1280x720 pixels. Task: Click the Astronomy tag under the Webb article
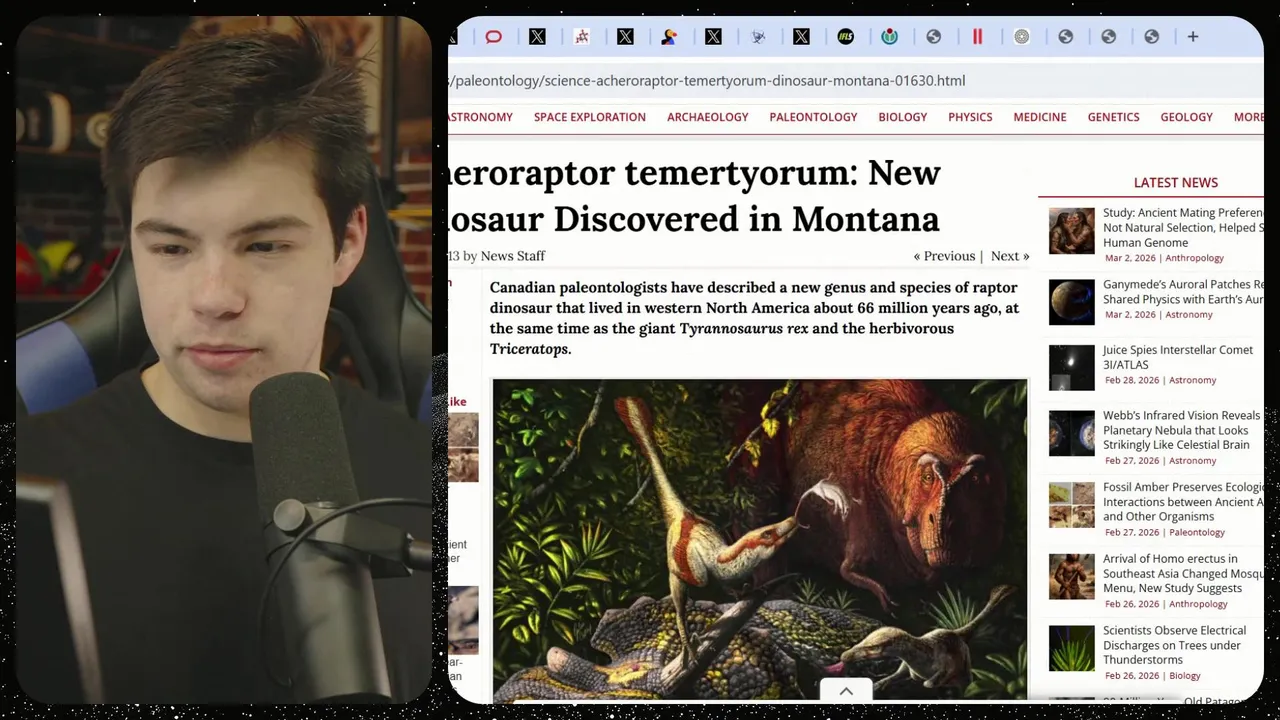1192,461
